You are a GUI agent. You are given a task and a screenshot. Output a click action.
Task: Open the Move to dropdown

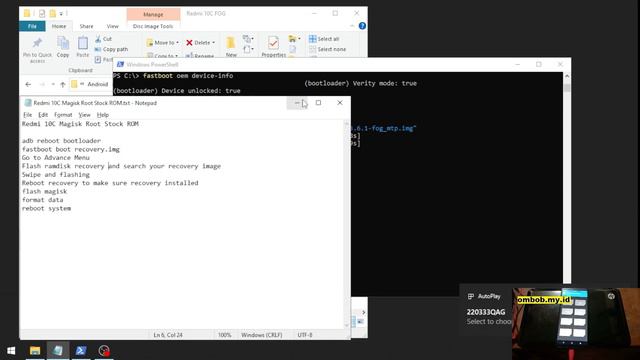(162, 42)
